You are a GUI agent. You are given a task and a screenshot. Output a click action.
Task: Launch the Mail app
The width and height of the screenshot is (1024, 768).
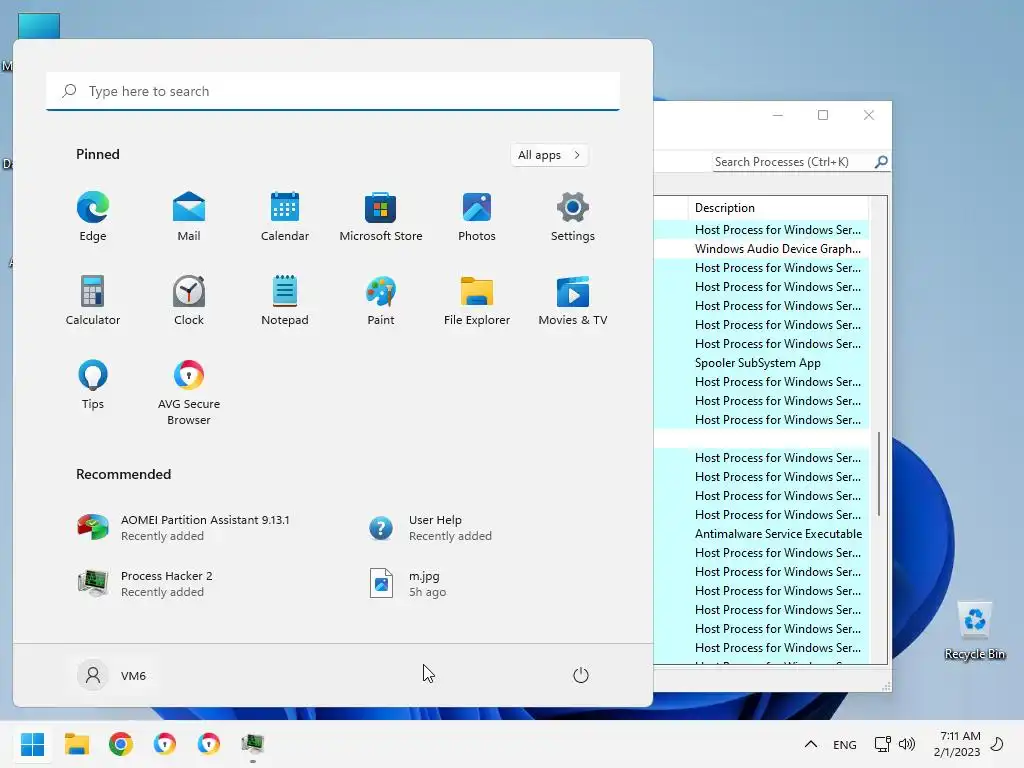(189, 216)
